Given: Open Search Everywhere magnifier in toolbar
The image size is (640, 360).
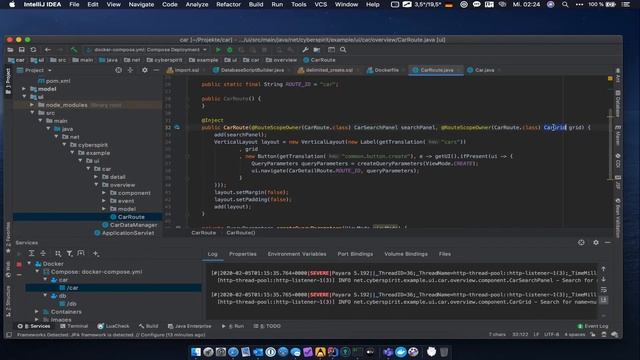Looking at the screenshot, I should click(x=343, y=50).
